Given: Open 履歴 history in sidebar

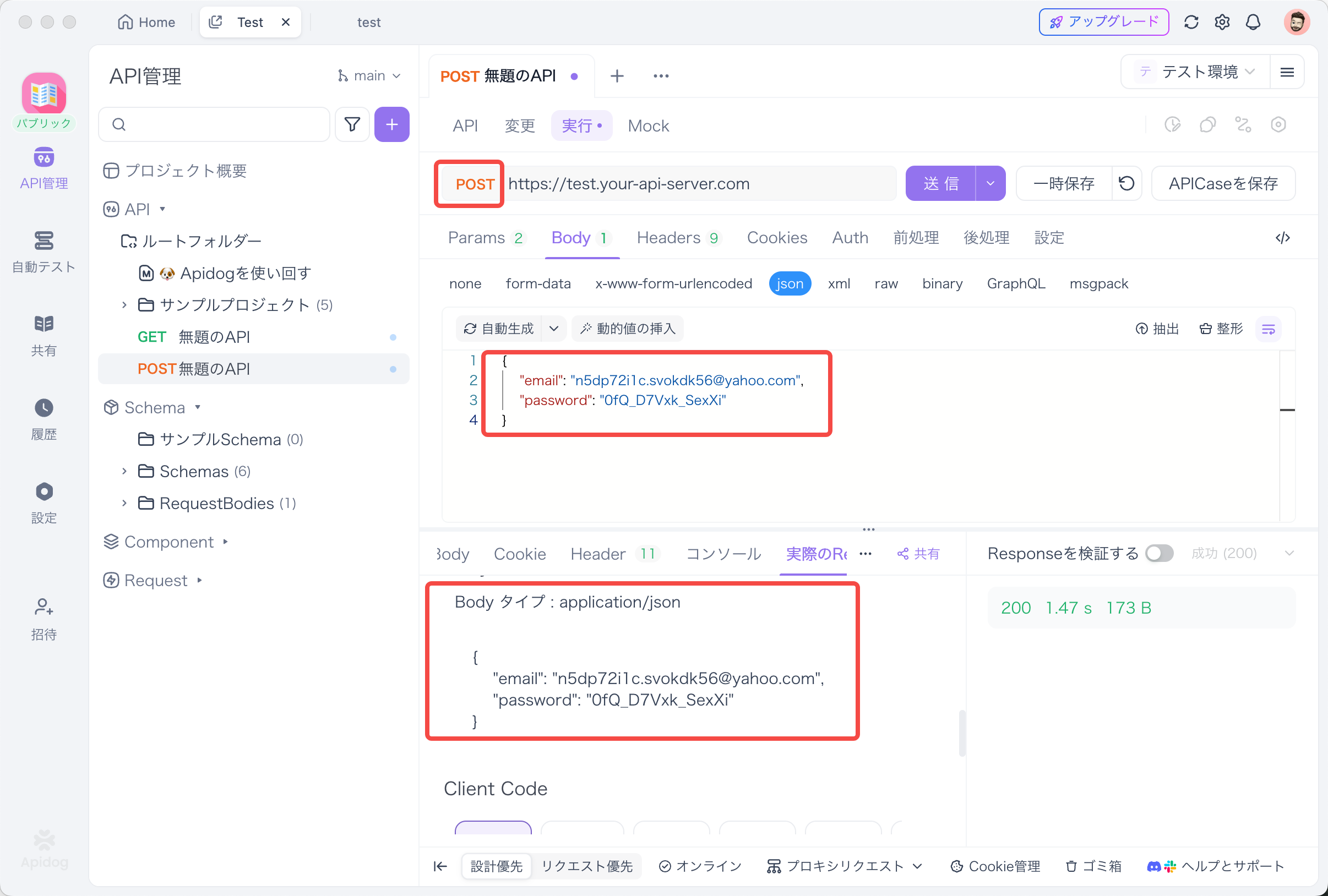Looking at the screenshot, I should [43, 419].
